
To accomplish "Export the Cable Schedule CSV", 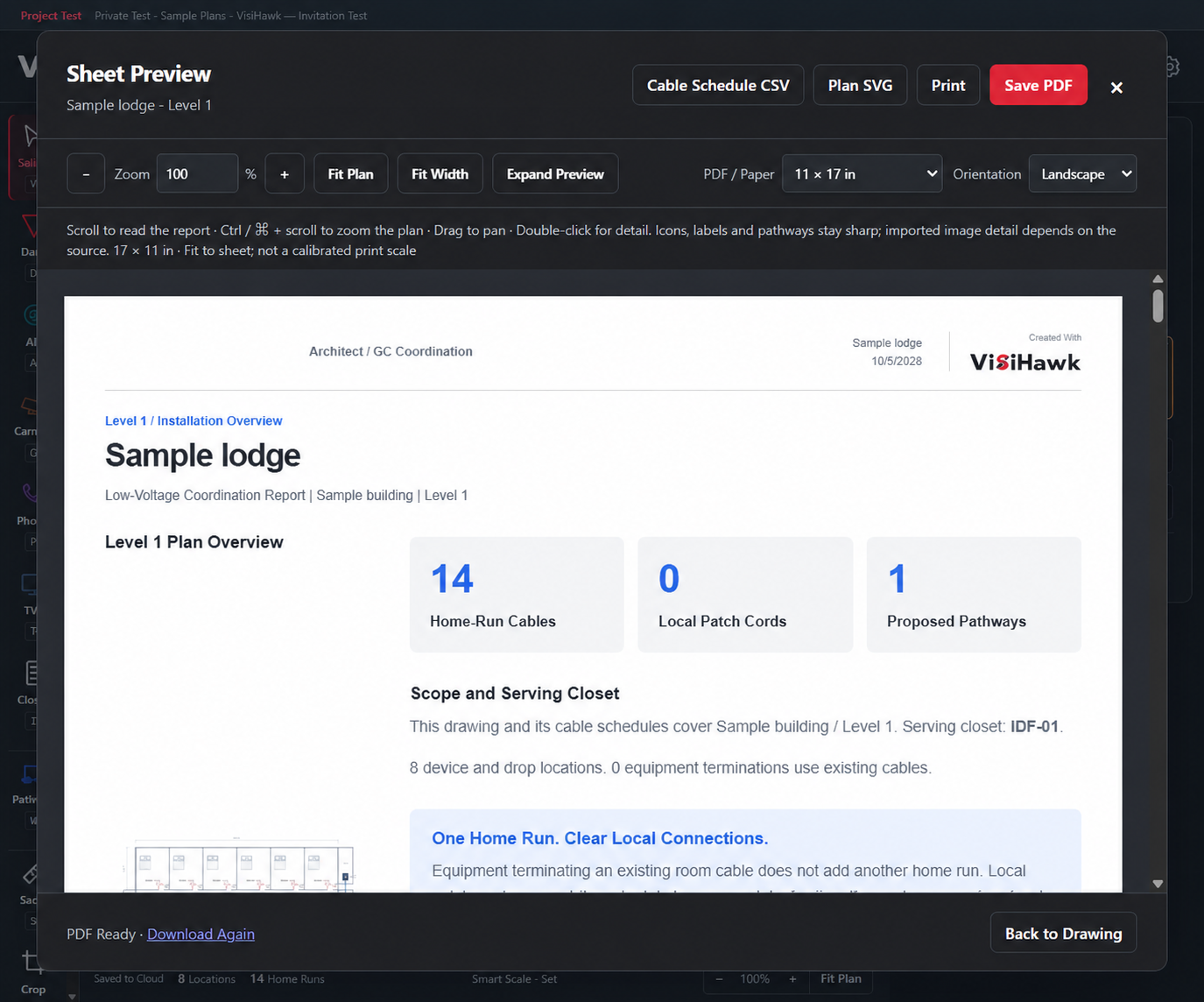I will pyautogui.click(x=718, y=85).
